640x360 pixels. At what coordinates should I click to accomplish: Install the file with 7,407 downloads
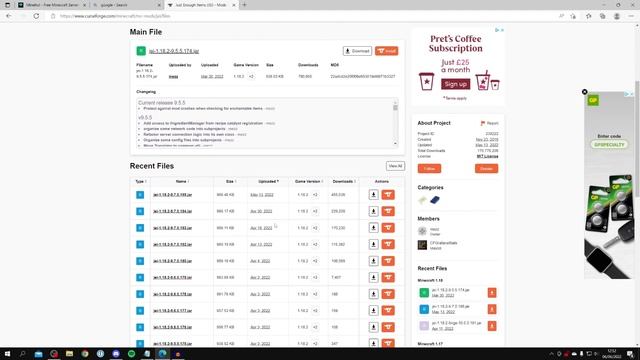[388, 277]
